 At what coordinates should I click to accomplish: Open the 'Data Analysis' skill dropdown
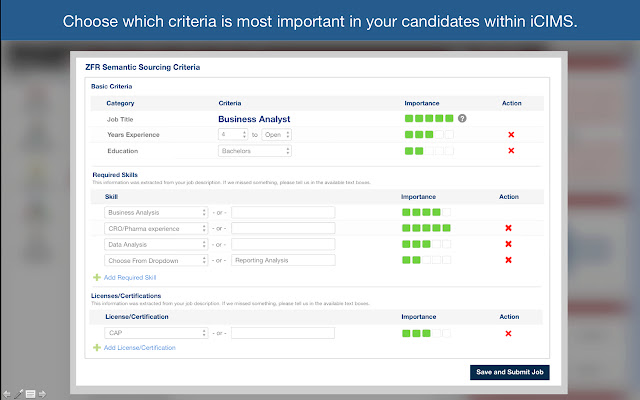[x=156, y=244]
